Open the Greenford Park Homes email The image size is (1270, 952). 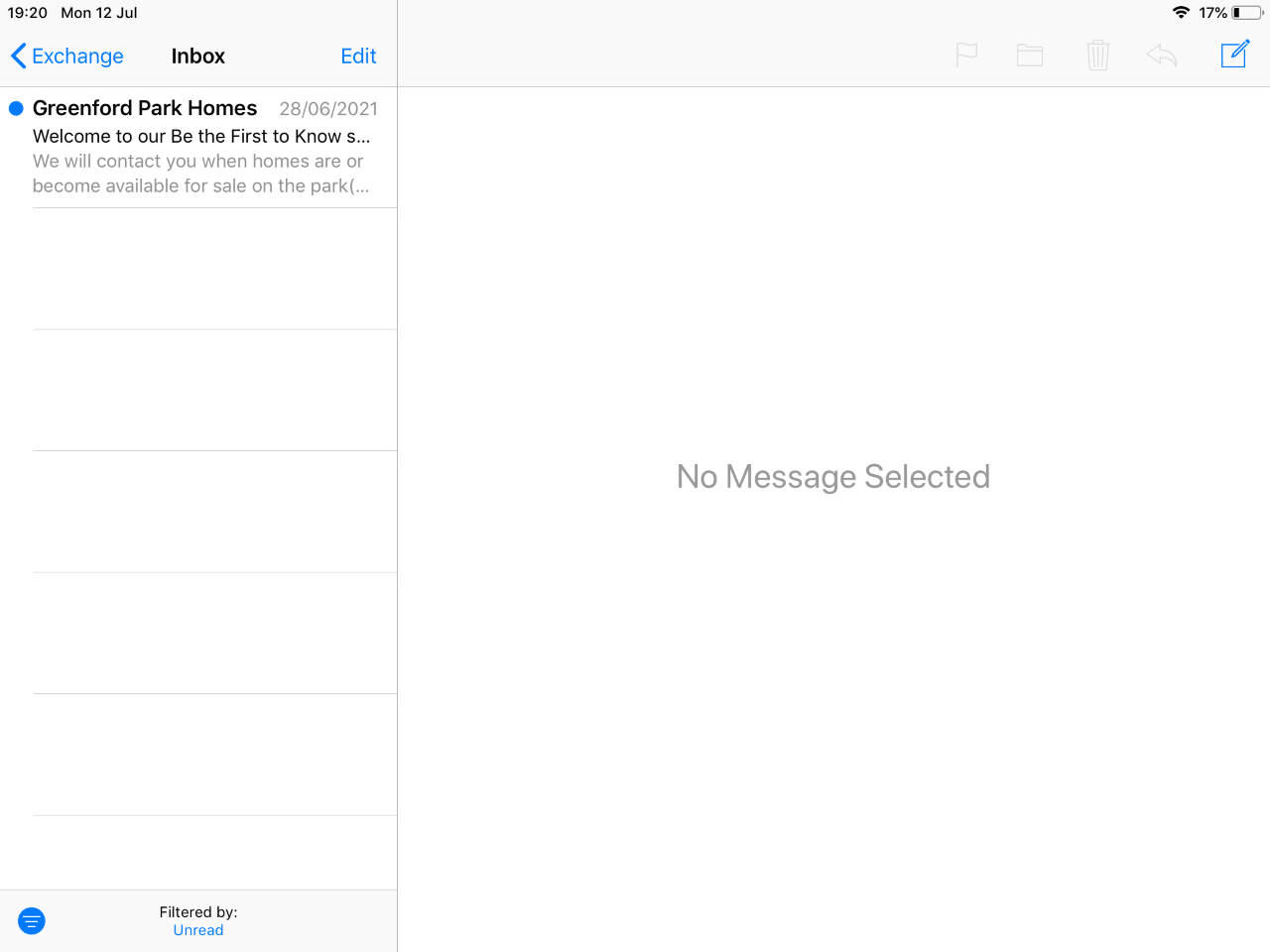click(145, 108)
